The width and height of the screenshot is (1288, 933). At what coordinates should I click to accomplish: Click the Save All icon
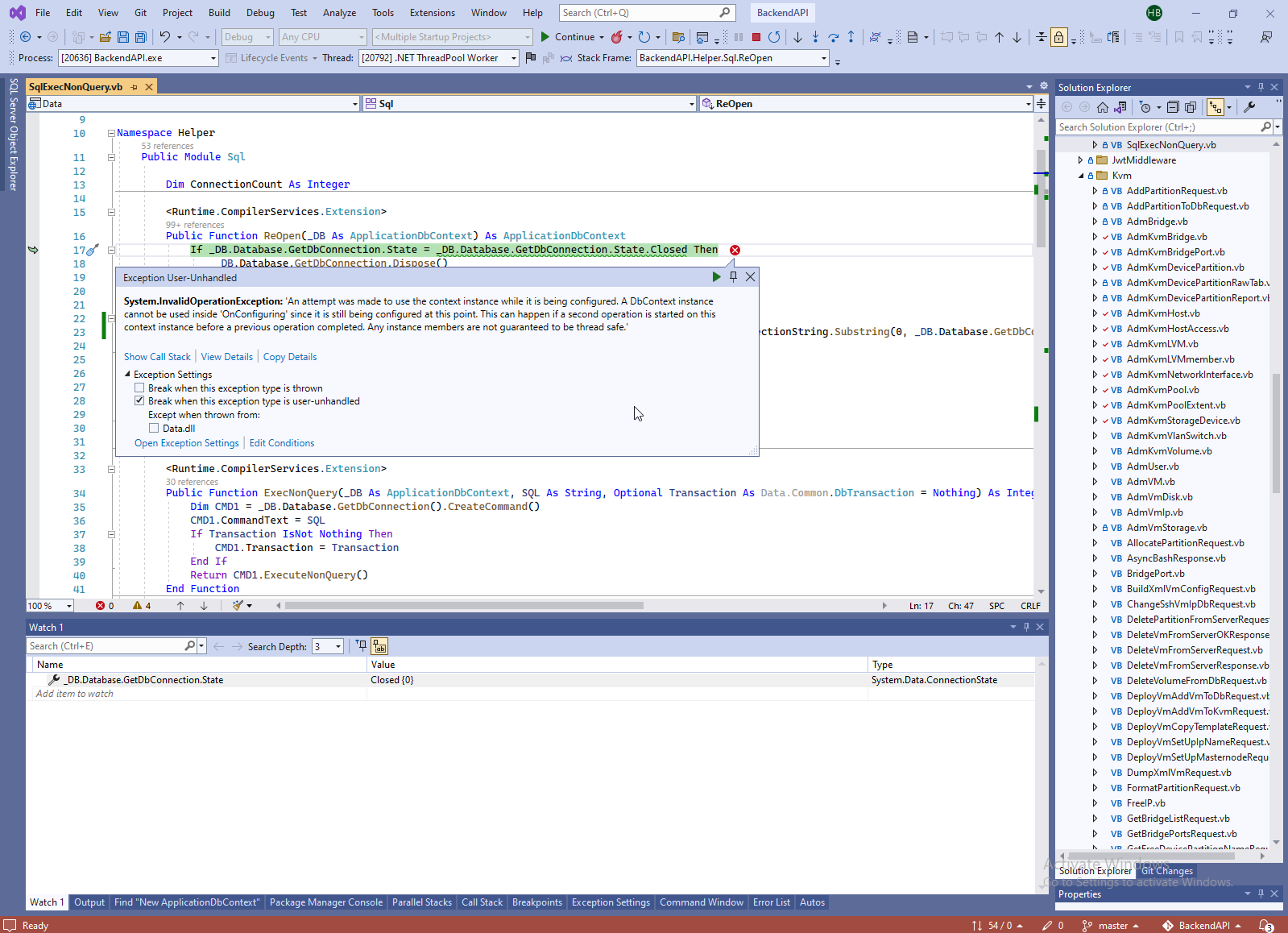(x=141, y=37)
